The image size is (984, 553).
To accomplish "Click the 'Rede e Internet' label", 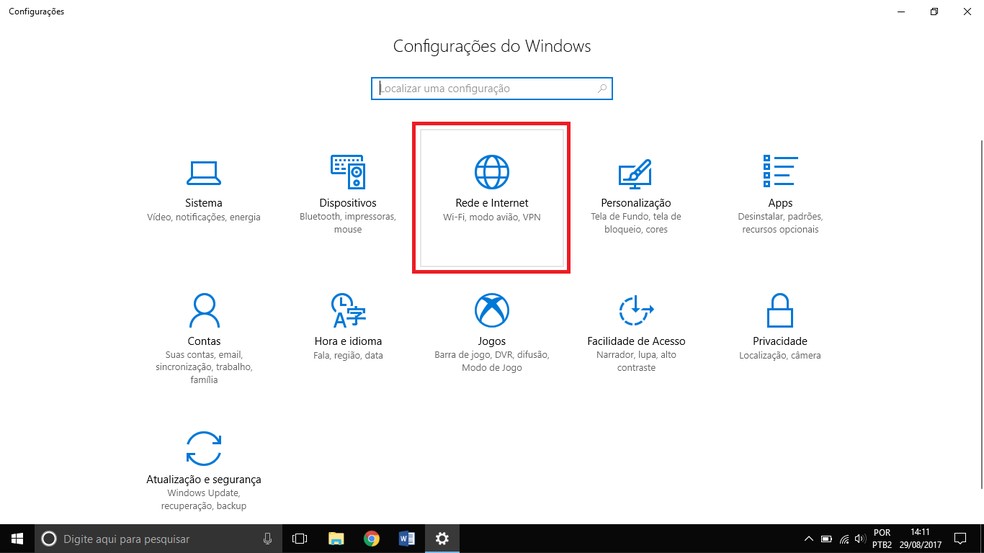I will click(x=491, y=203).
